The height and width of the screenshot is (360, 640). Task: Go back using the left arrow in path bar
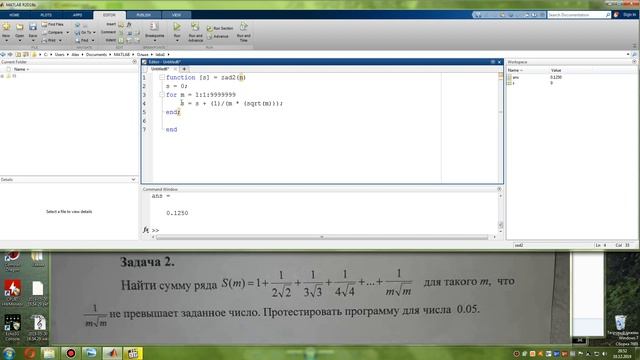3,54
